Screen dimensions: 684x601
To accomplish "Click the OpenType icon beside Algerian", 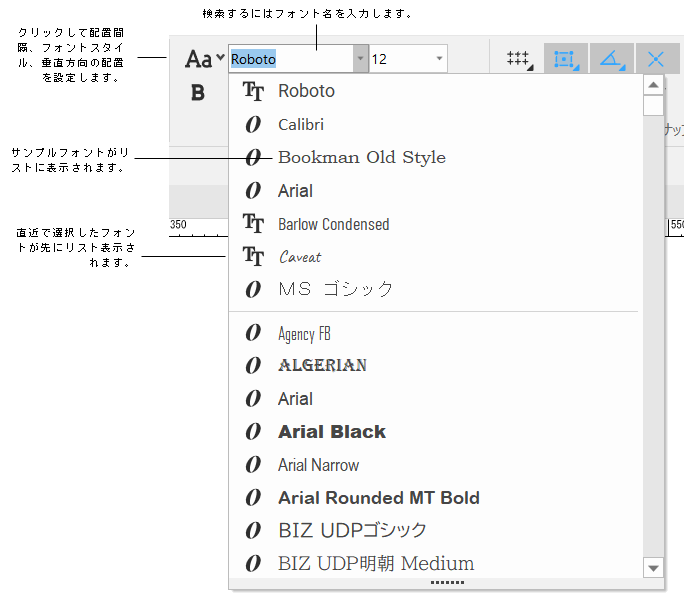I will point(254,366).
